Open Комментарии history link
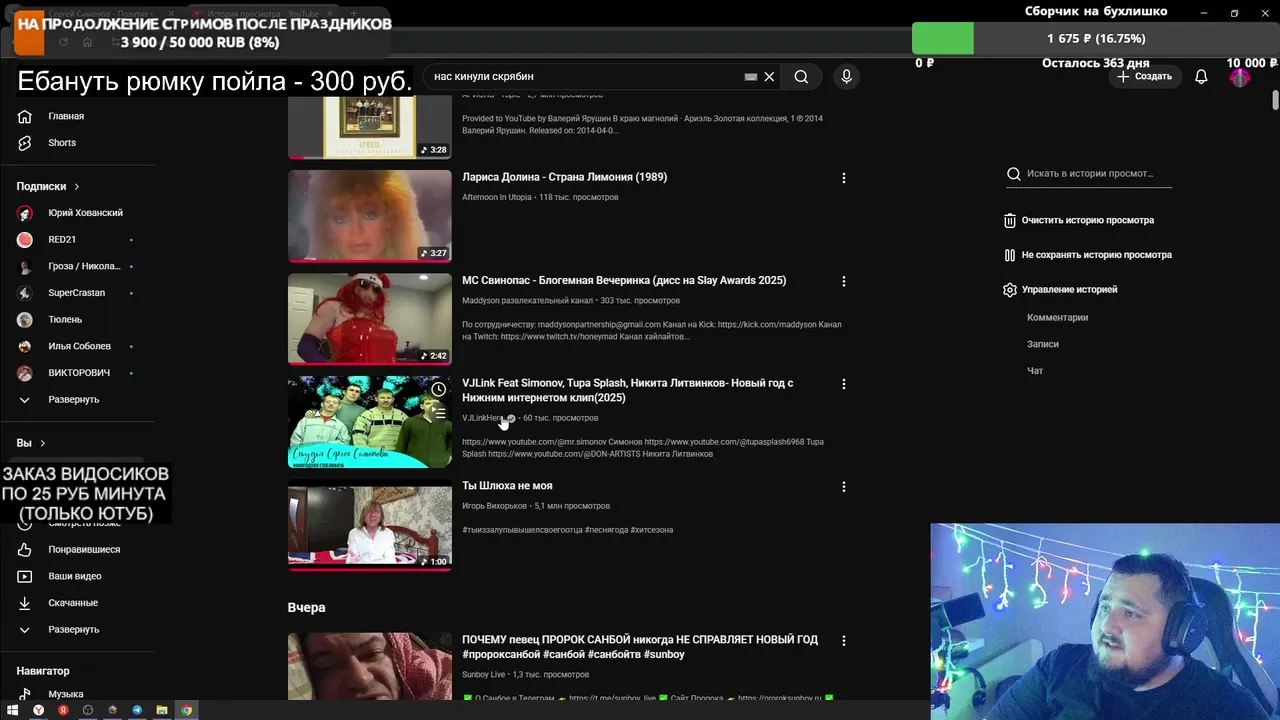This screenshot has width=1280, height=720. click(x=1057, y=318)
